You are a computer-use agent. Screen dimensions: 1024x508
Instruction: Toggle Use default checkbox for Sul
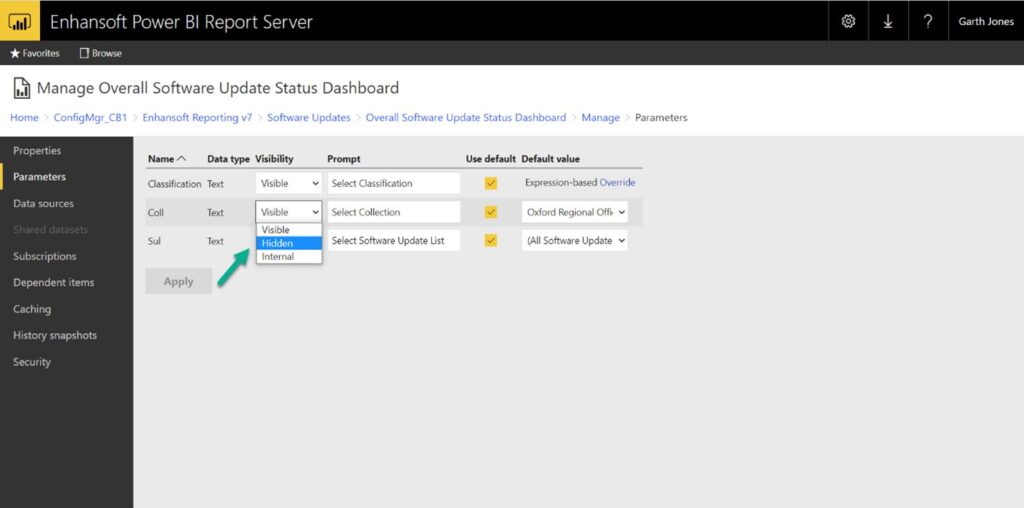(490, 240)
